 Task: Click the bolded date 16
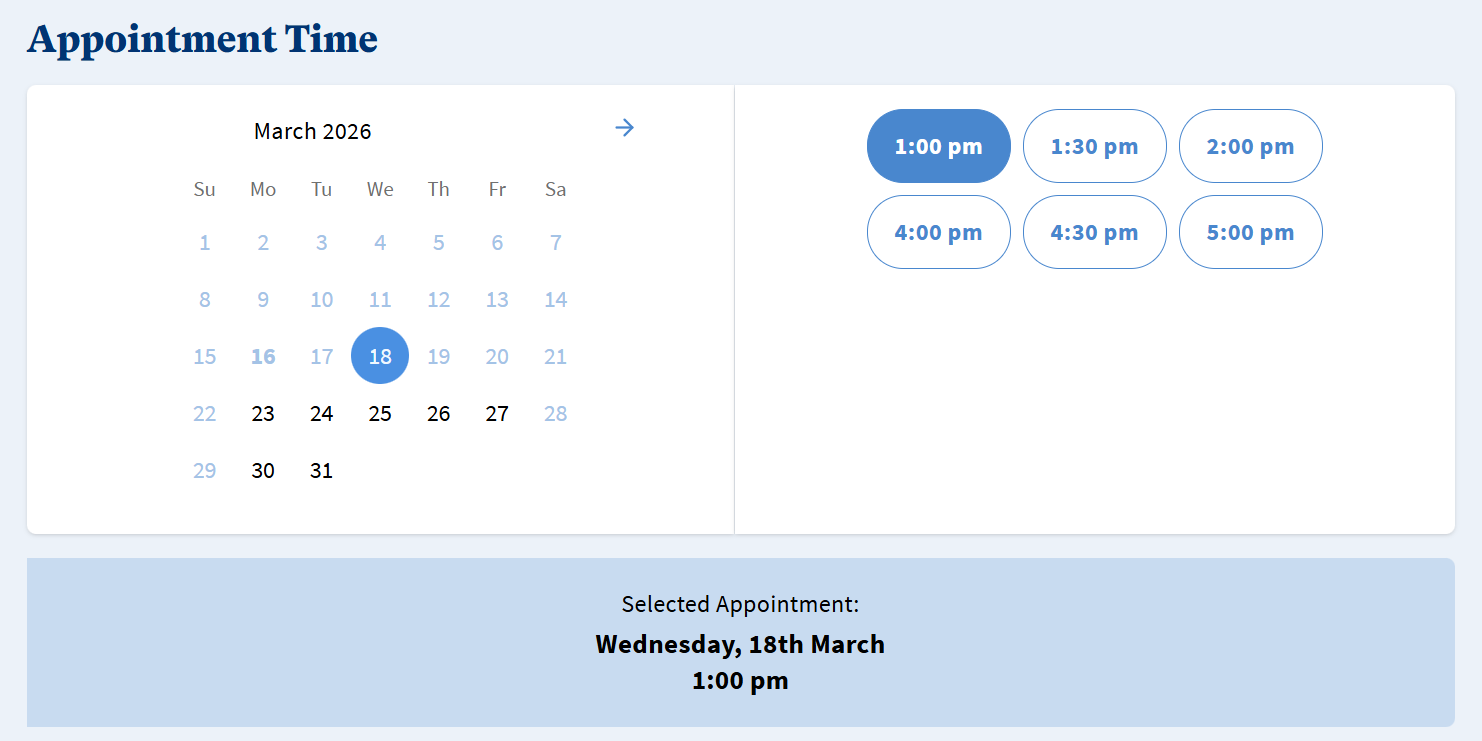click(263, 357)
